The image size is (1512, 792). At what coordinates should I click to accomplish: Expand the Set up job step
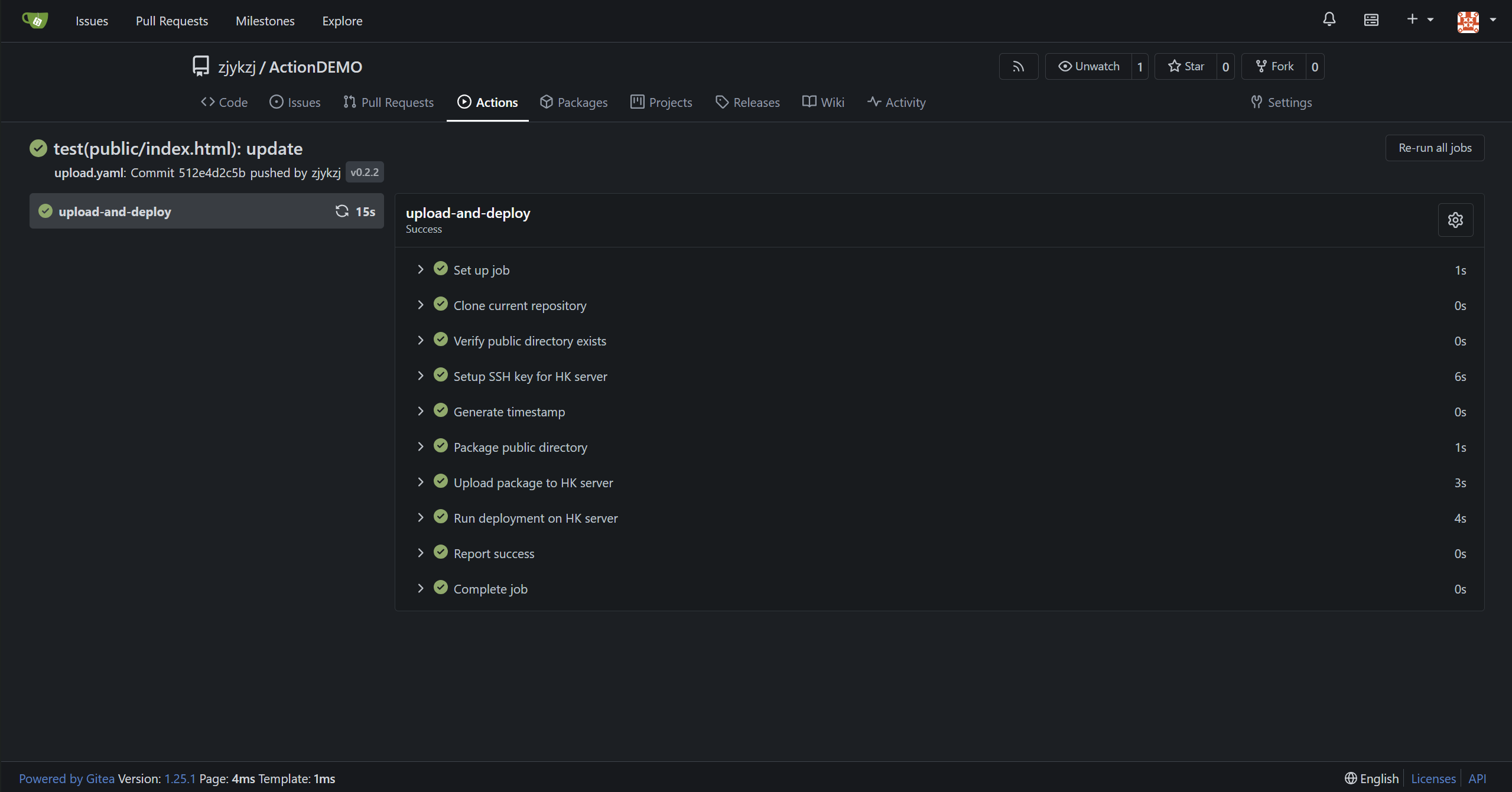pos(480,270)
